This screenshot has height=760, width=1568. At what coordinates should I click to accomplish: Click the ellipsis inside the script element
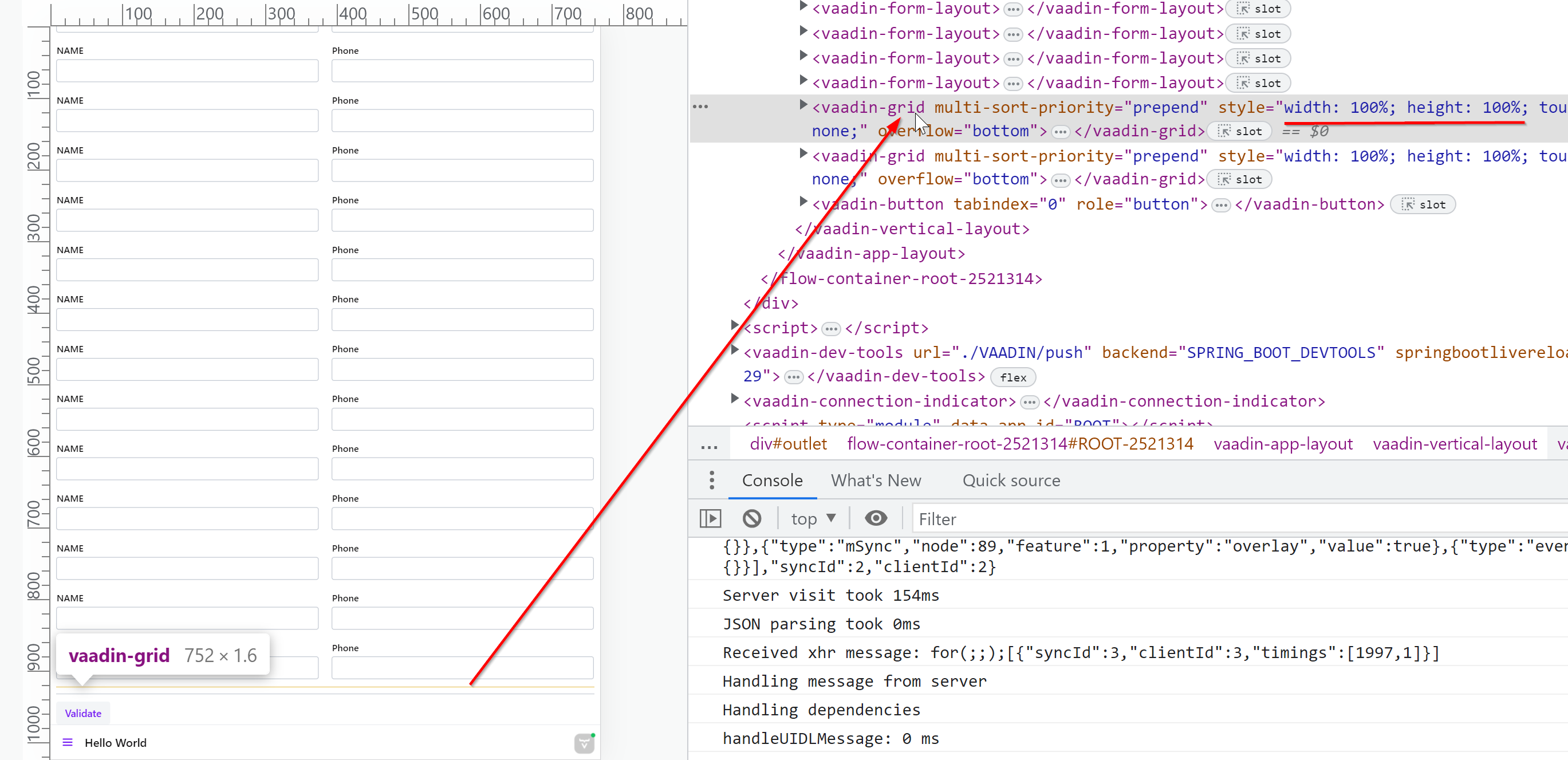click(x=831, y=329)
